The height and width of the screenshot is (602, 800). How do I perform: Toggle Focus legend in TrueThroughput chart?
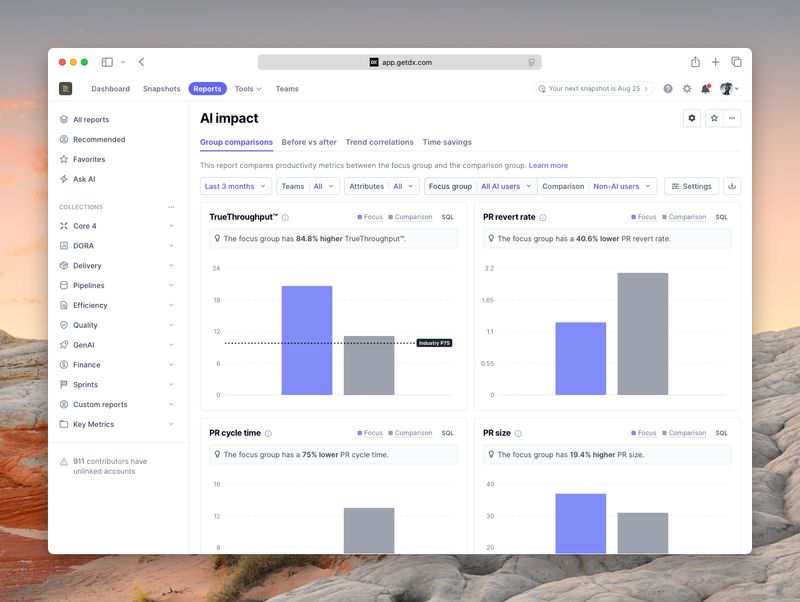368,217
